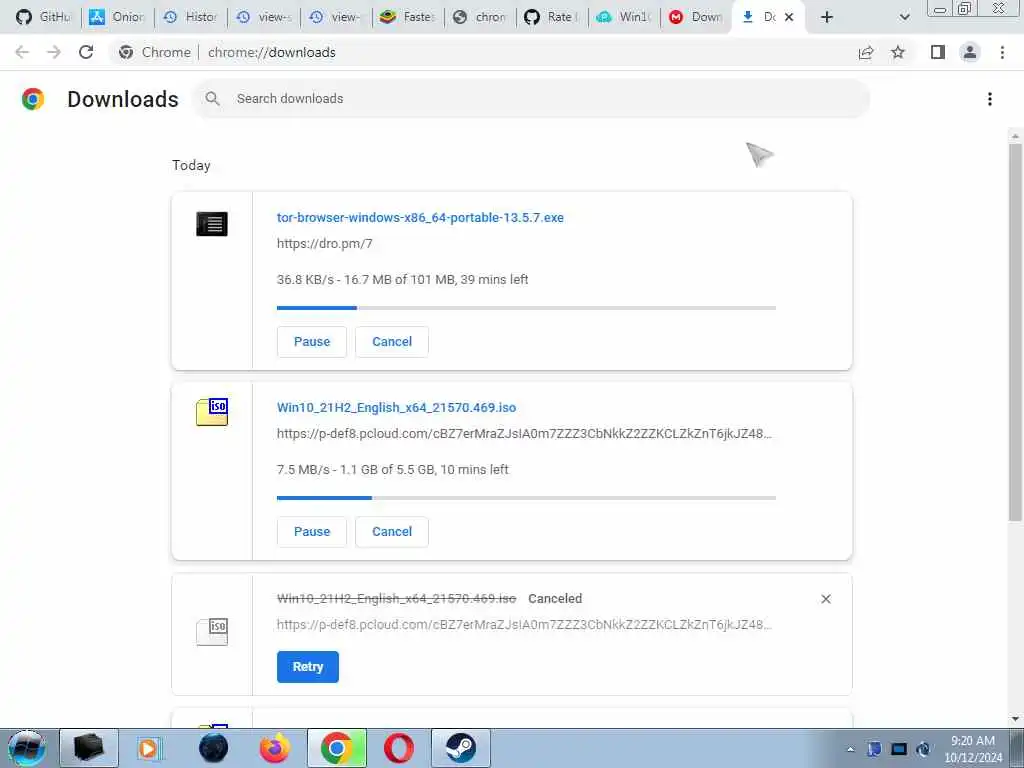The height and width of the screenshot is (768, 1024).
Task: Expand the tab search dropdown arrow
Action: point(904,17)
